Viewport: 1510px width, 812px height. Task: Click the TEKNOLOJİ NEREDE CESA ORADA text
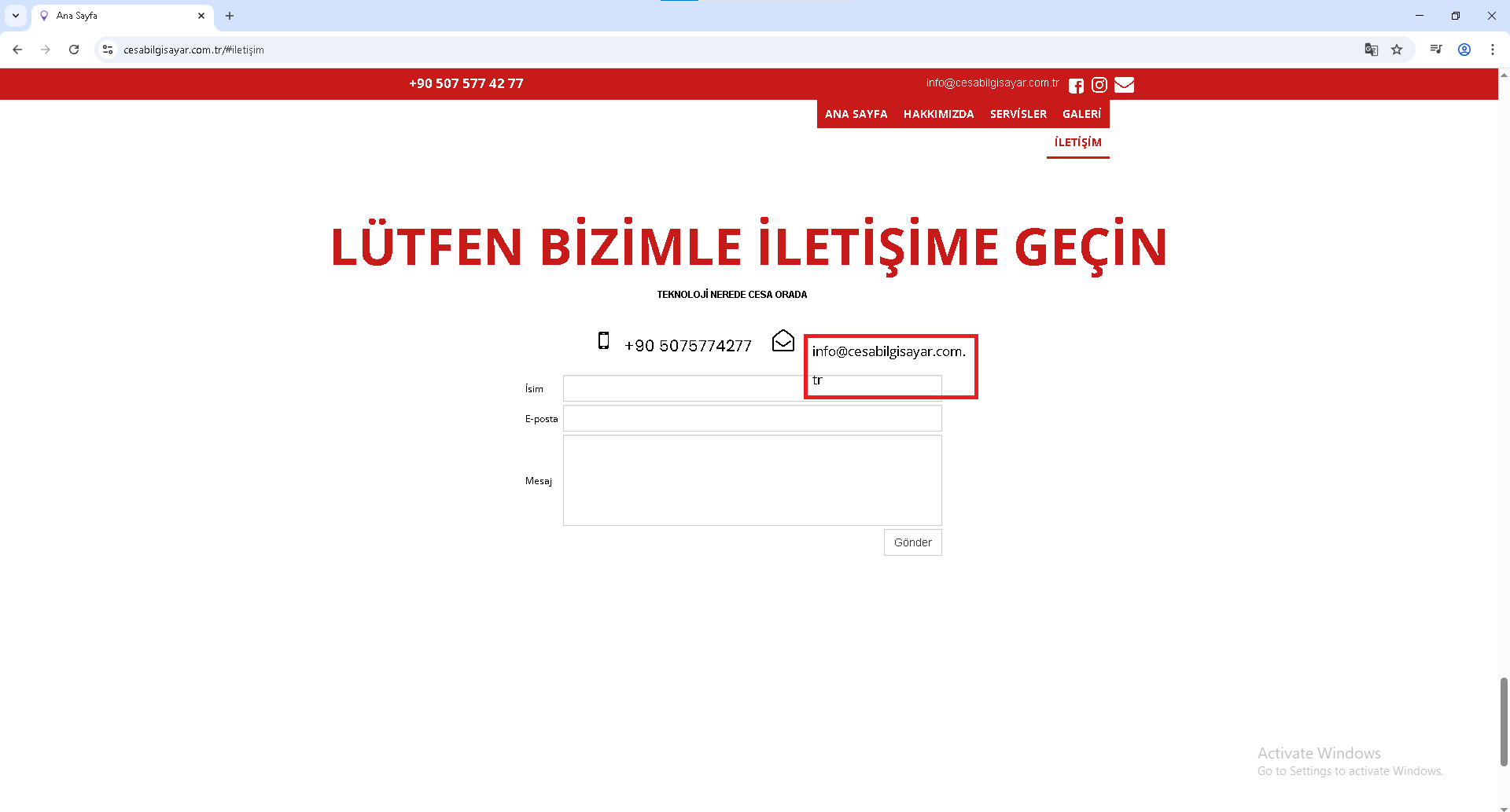click(731, 295)
